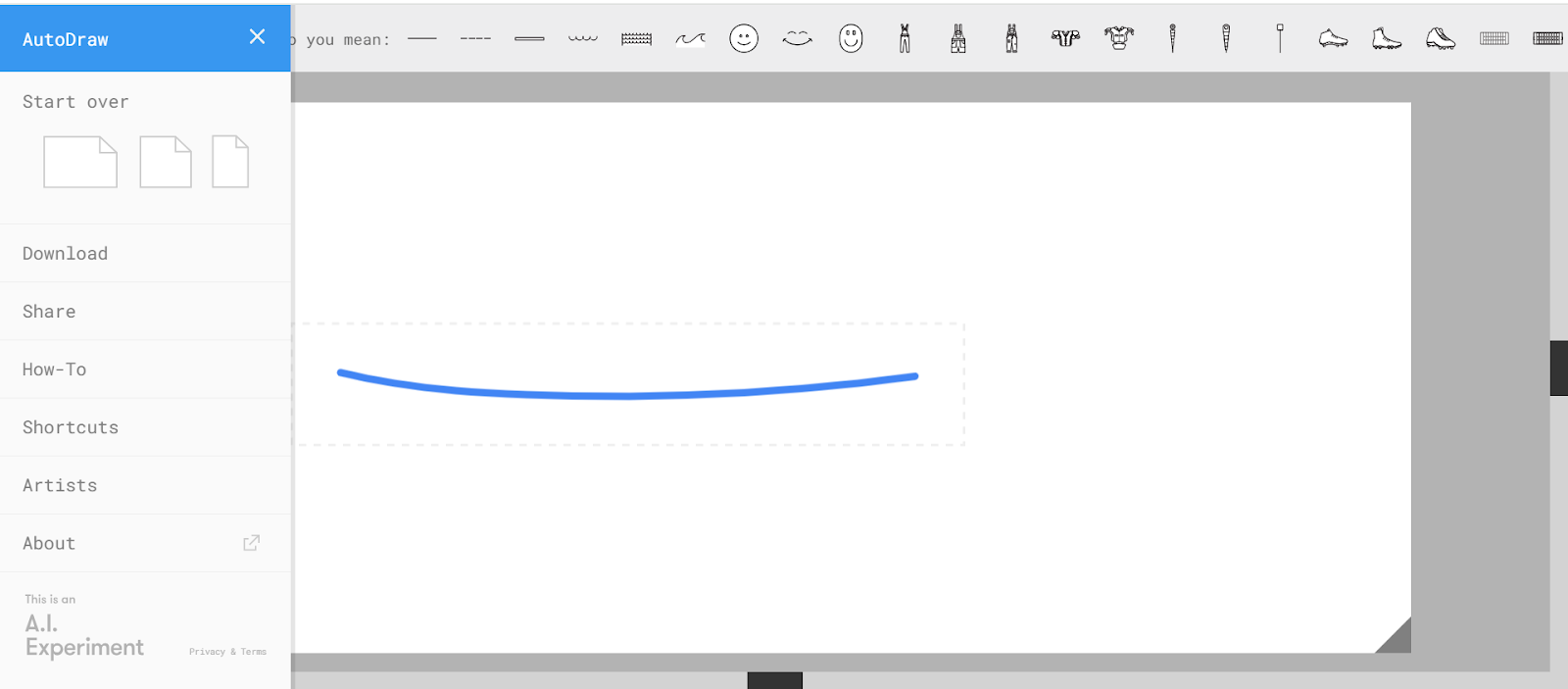Viewport: 1568px width, 689px height.
Task: Pick the smiling lips suggestion
Action: pyautogui.click(x=798, y=39)
